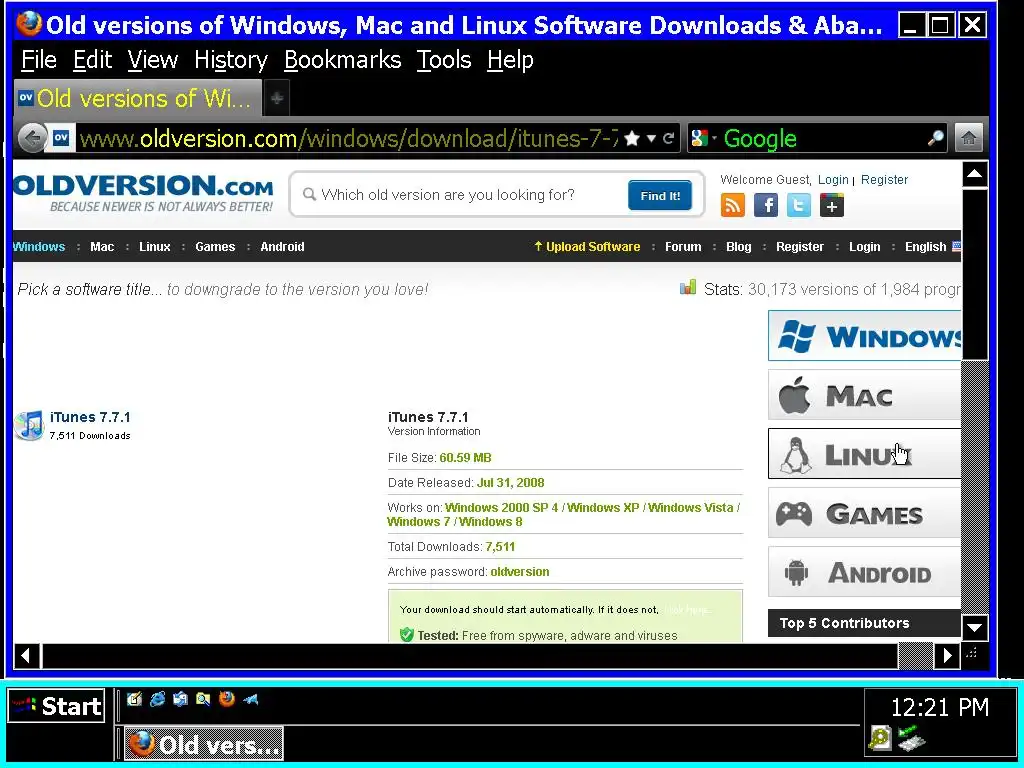This screenshot has height=768, width=1024.
Task: Click the black plus share icon
Action: (x=831, y=205)
